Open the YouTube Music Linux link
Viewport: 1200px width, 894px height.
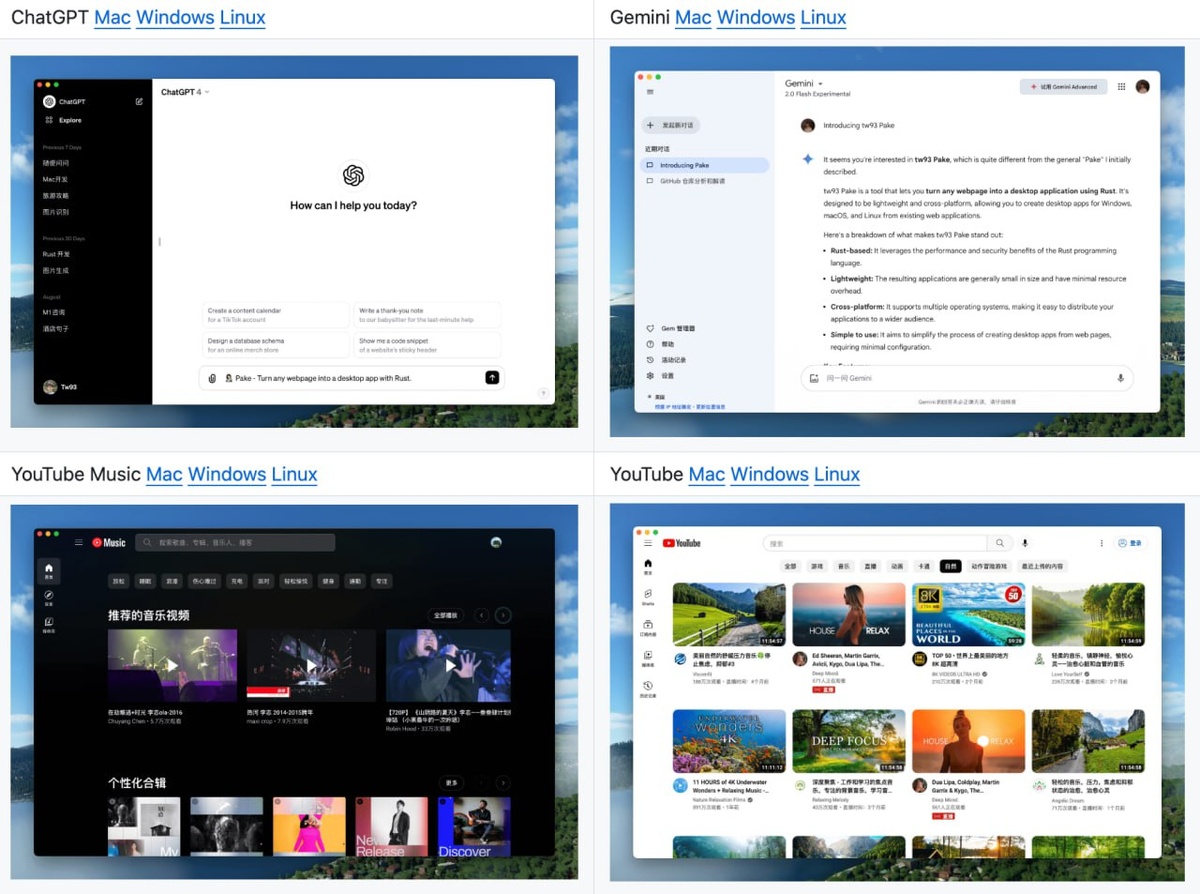coord(295,474)
